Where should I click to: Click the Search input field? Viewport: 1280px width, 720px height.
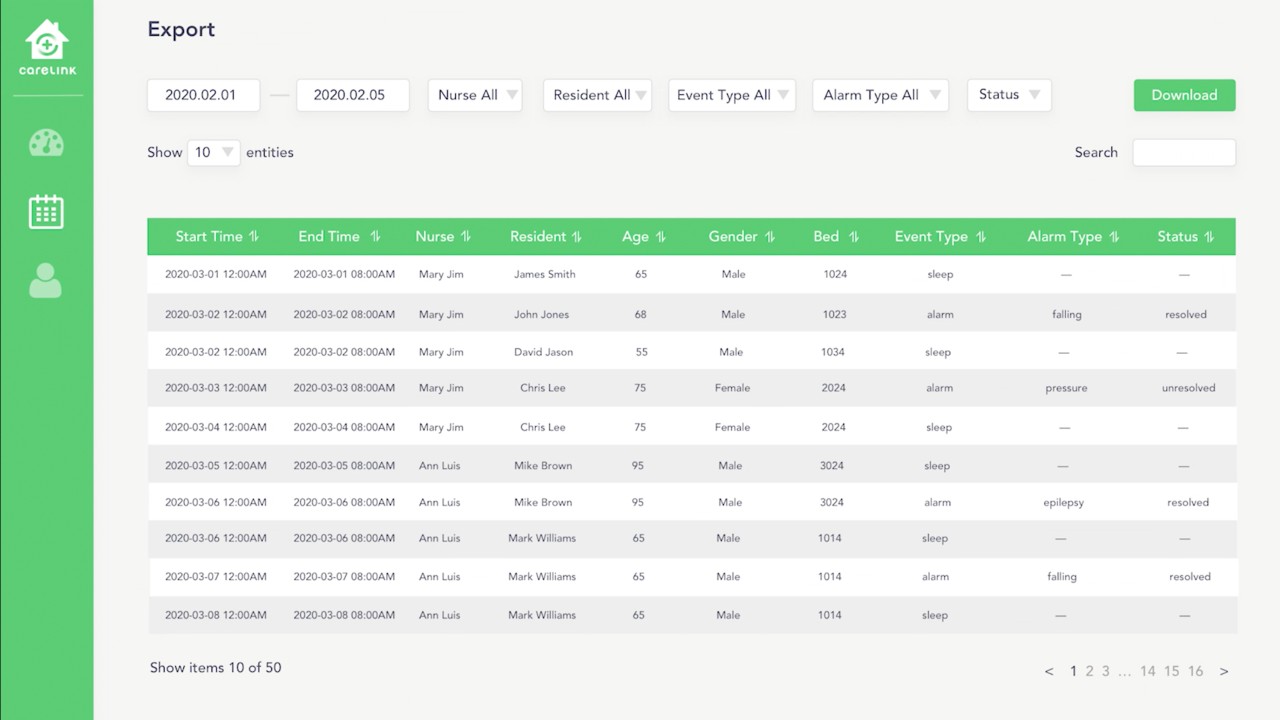pos(1184,152)
